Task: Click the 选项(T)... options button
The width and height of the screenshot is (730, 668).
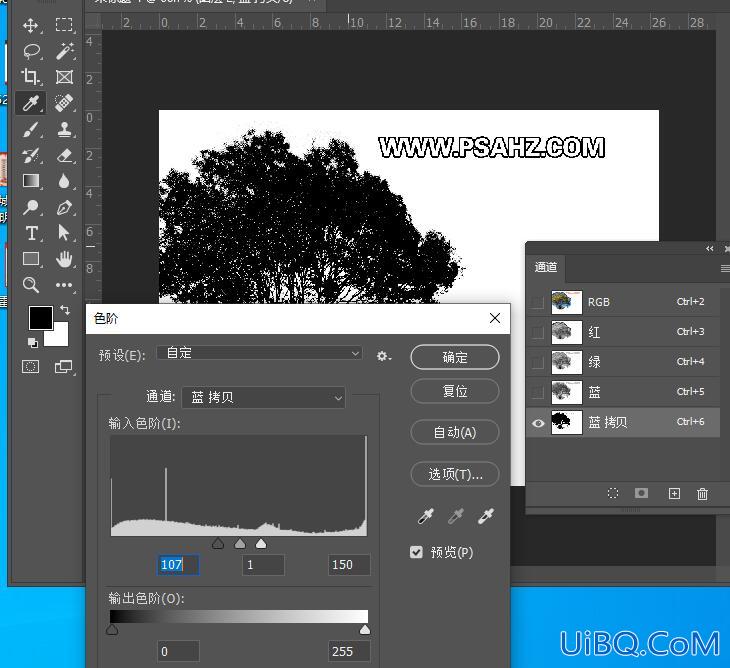Action: coord(455,474)
